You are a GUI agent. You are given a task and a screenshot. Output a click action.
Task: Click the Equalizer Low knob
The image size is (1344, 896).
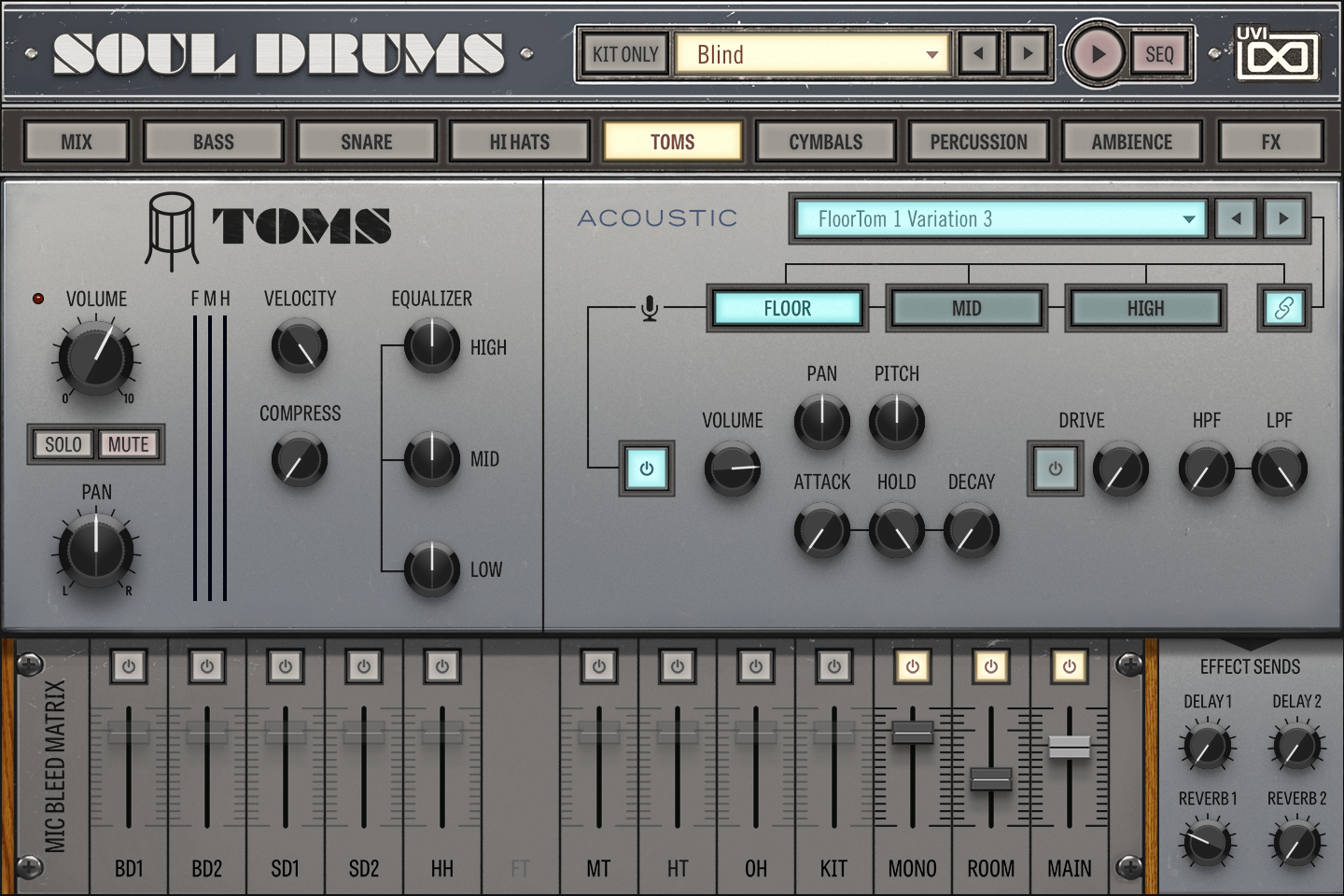pyautogui.click(x=431, y=568)
